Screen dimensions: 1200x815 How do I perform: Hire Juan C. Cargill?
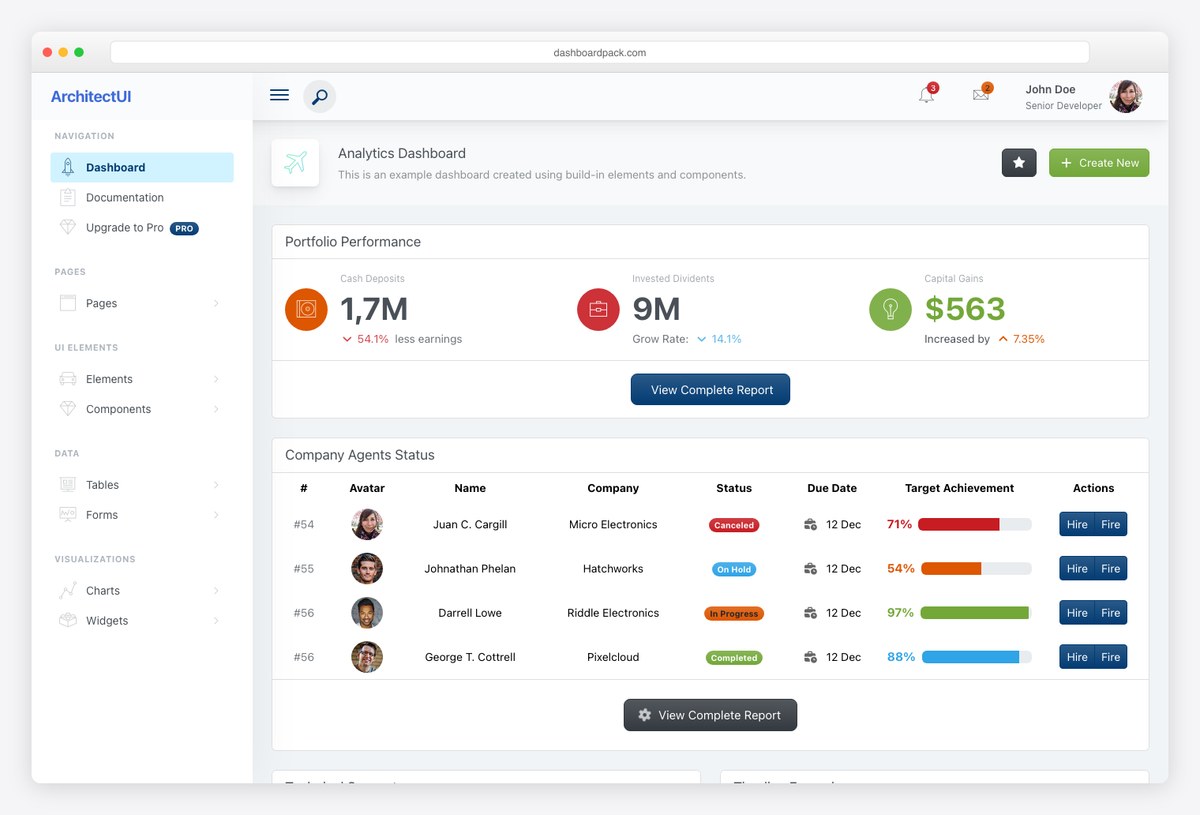[1077, 524]
